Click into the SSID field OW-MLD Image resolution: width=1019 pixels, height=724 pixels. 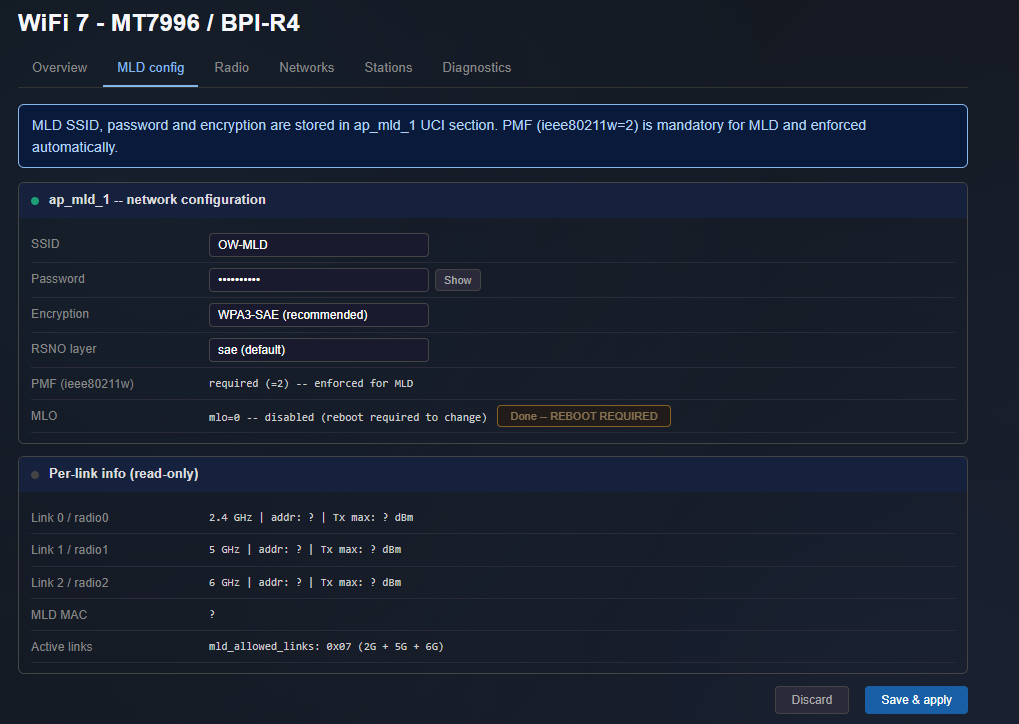click(318, 245)
